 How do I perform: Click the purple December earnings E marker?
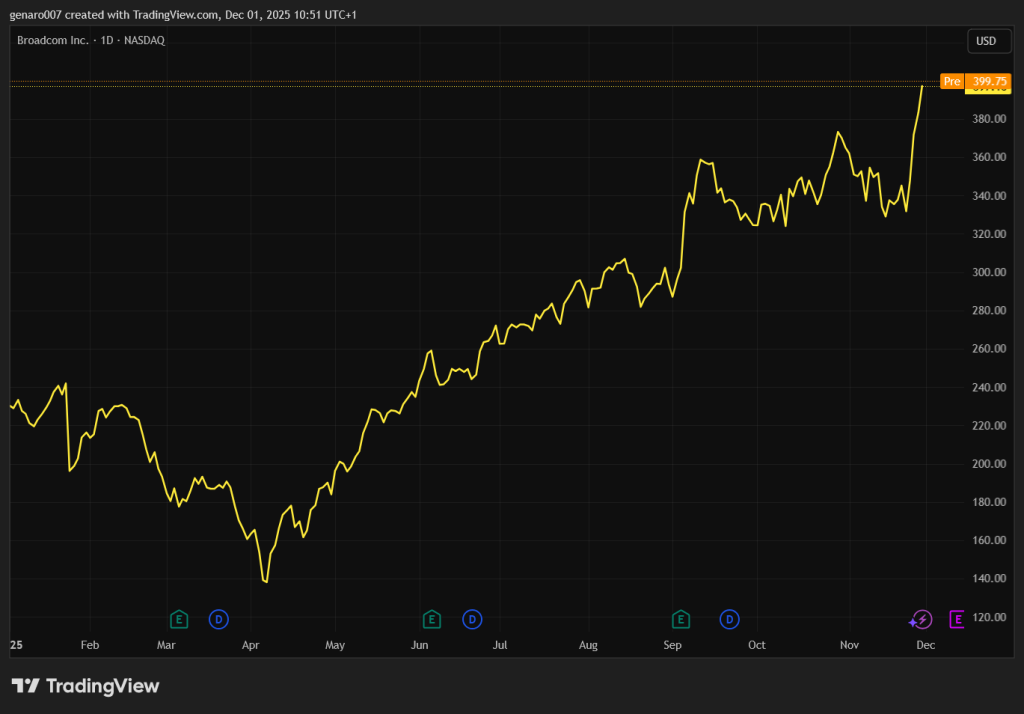(x=956, y=620)
